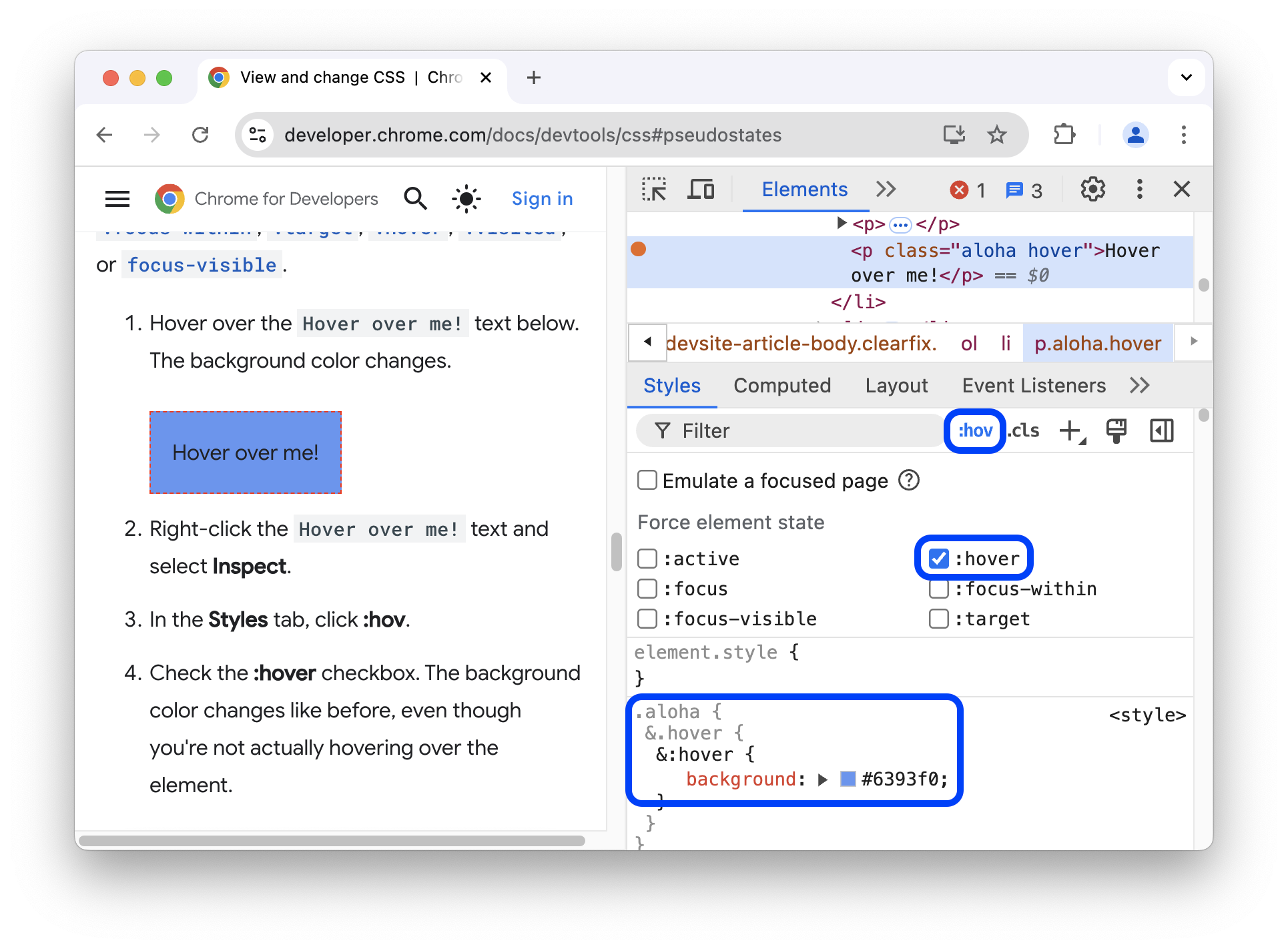Click the DevTools settings gear icon
Screen dimensions: 1288x949
point(1093,191)
